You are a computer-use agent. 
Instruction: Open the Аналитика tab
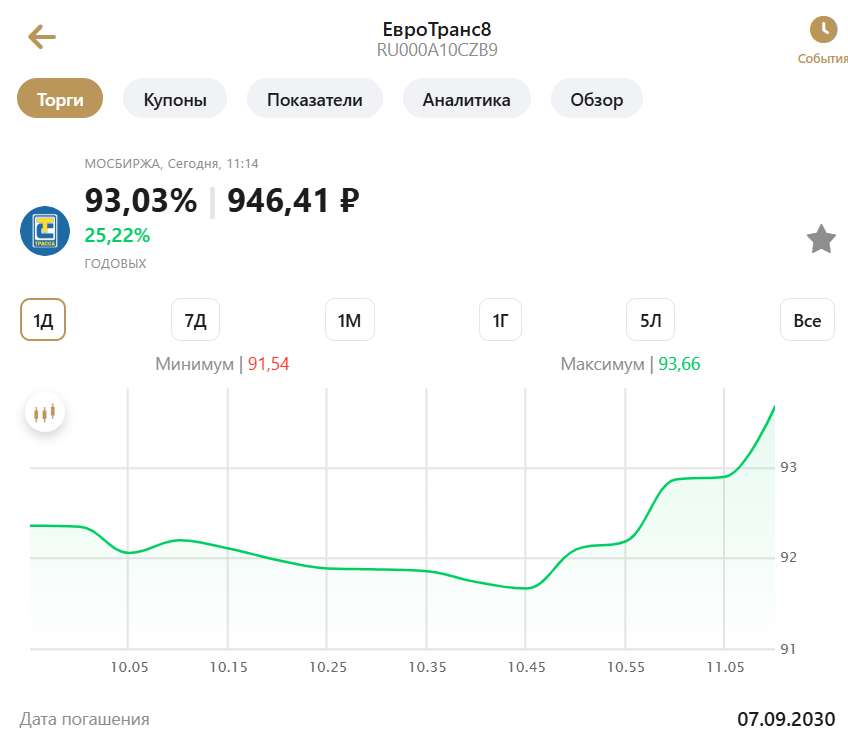[x=467, y=98]
